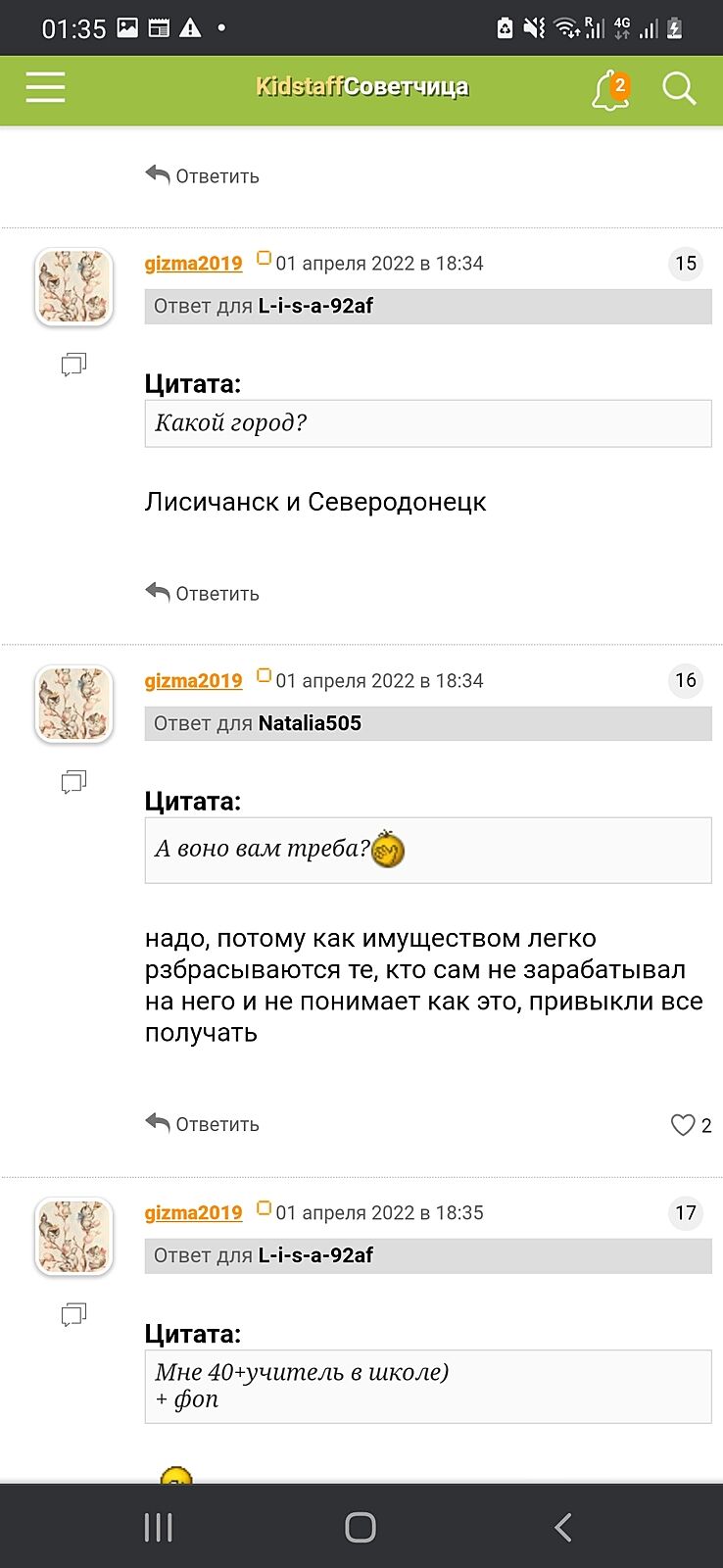The height and width of the screenshot is (1568, 723).
Task: Tap the search magnifier icon
Action: [x=678, y=89]
